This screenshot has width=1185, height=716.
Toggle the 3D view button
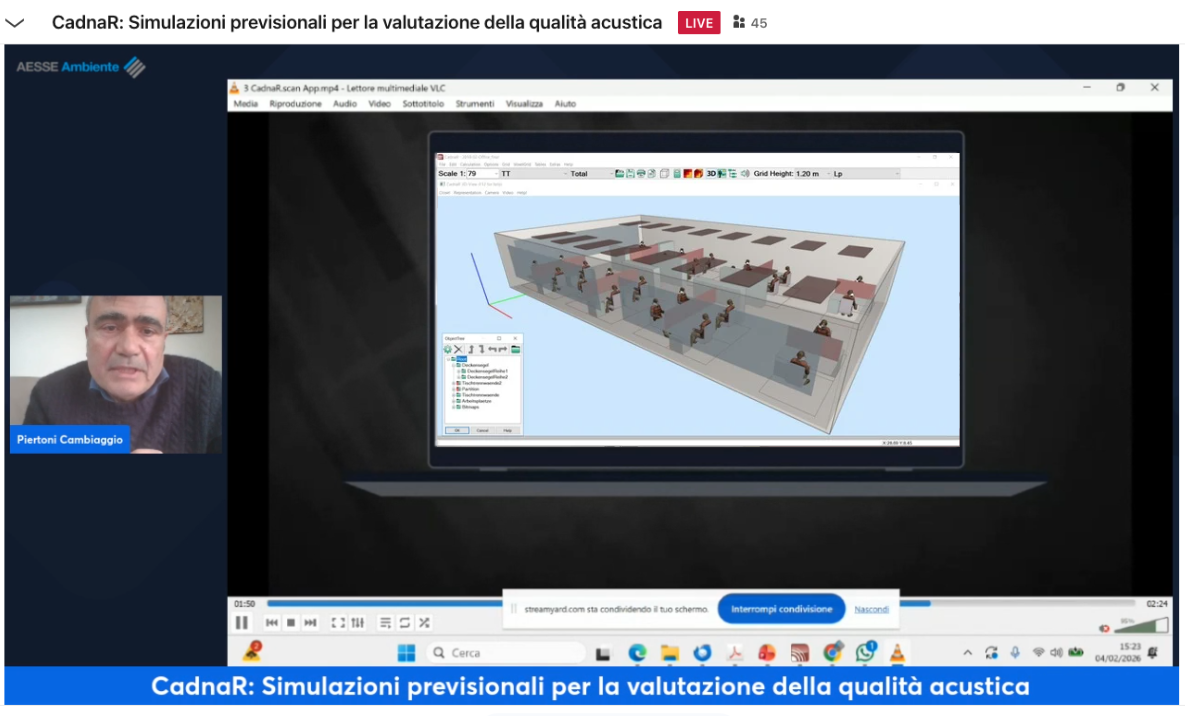711,174
